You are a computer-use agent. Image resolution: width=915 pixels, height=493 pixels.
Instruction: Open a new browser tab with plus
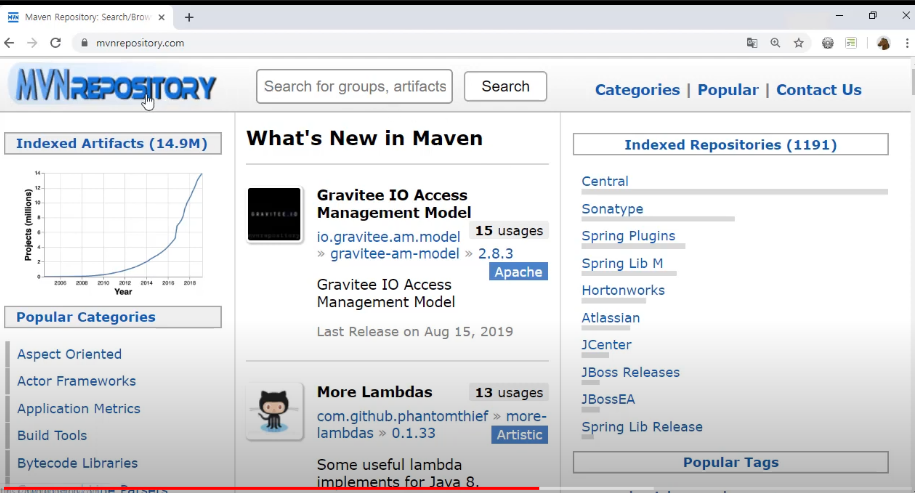[189, 18]
